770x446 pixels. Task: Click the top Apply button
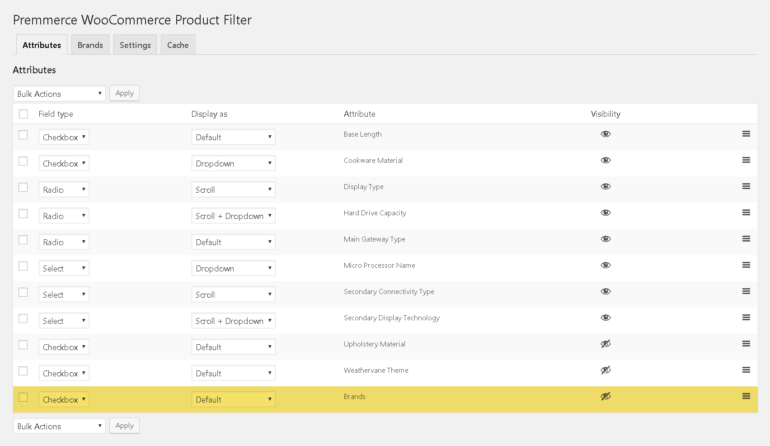[x=124, y=93]
